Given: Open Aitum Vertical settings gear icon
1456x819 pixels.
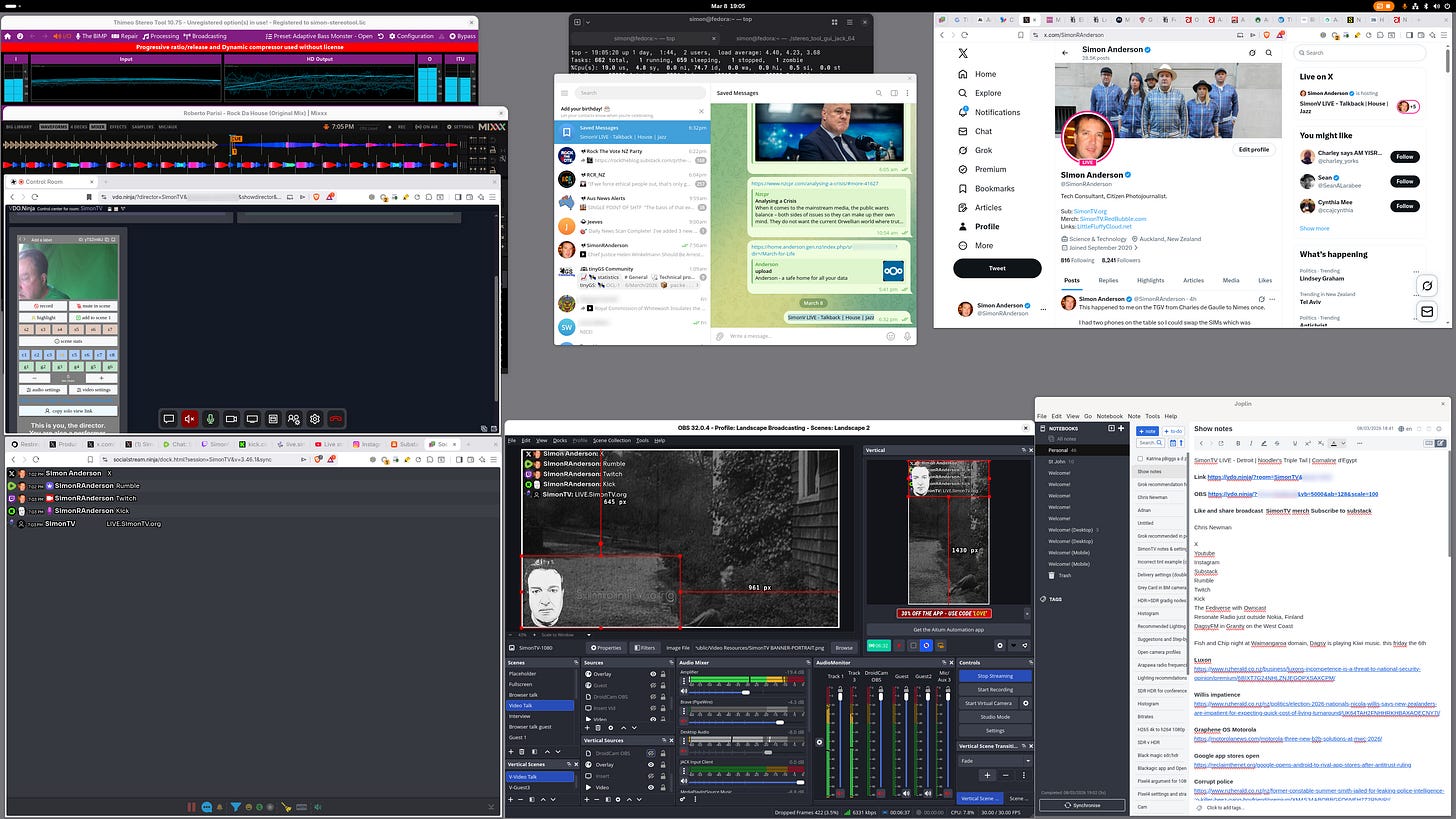Looking at the screenshot, I should point(999,646).
